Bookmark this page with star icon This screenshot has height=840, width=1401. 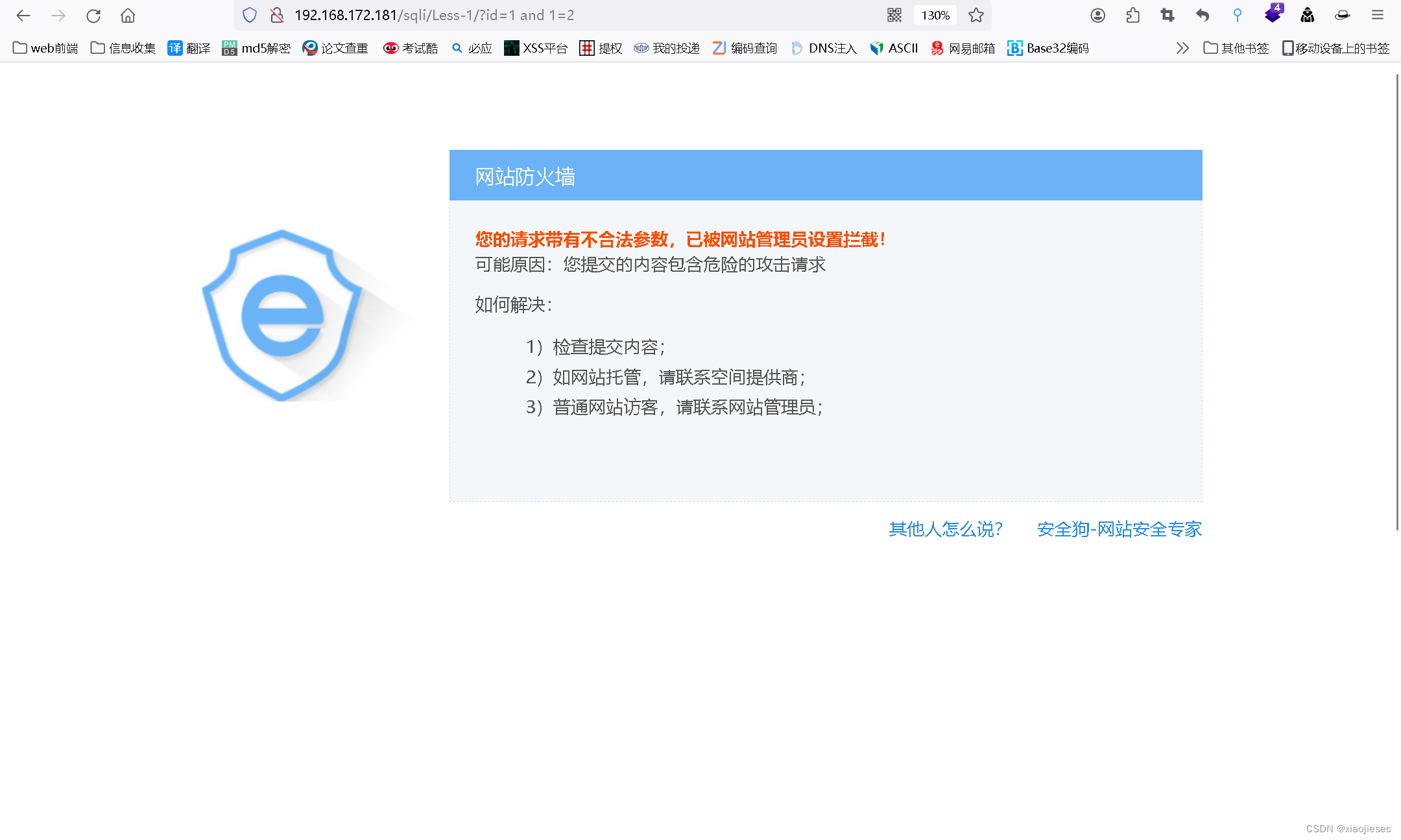pos(976,16)
